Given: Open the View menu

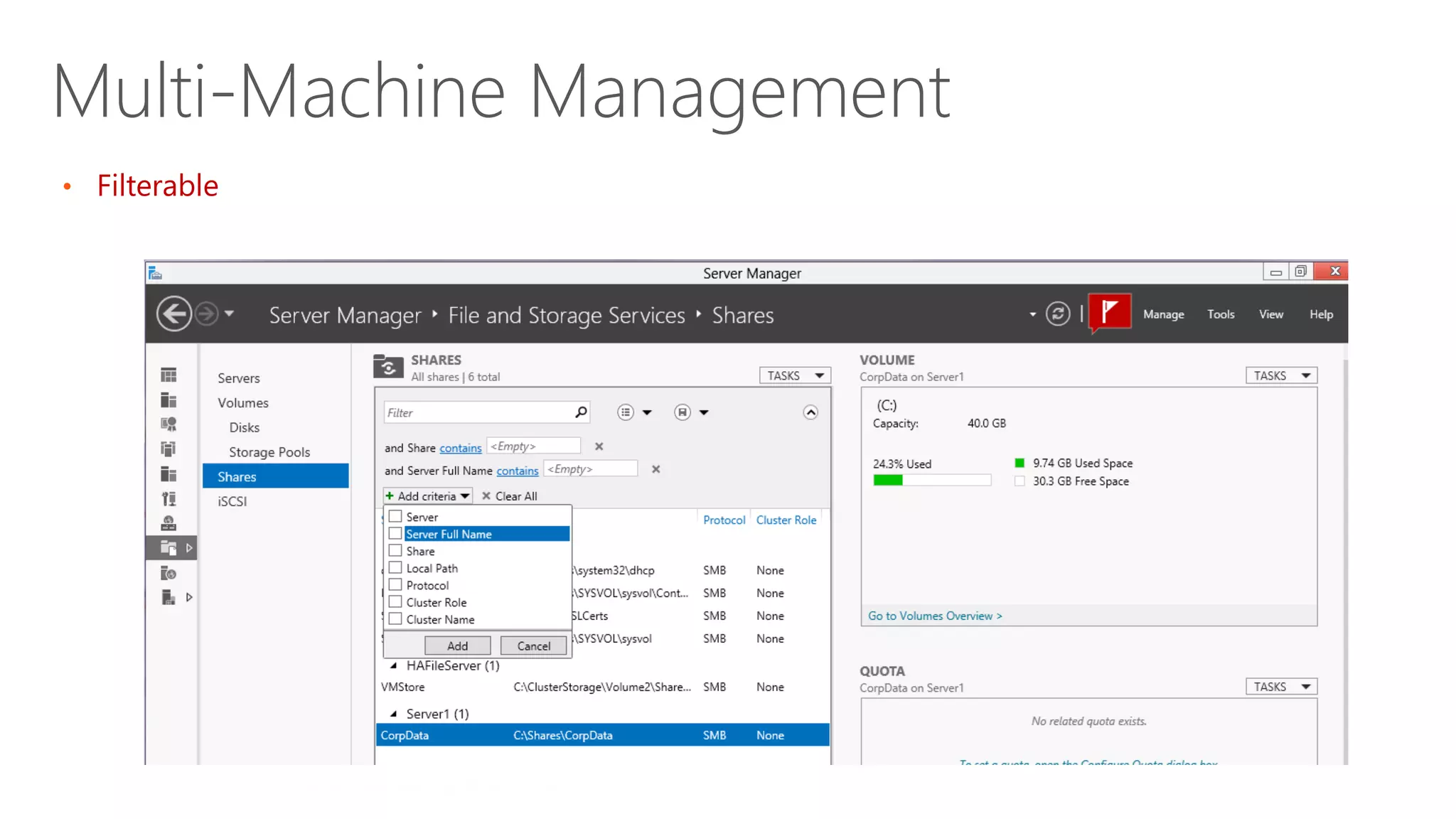Looking at the screenshot, I should [x=1270, y=314].
